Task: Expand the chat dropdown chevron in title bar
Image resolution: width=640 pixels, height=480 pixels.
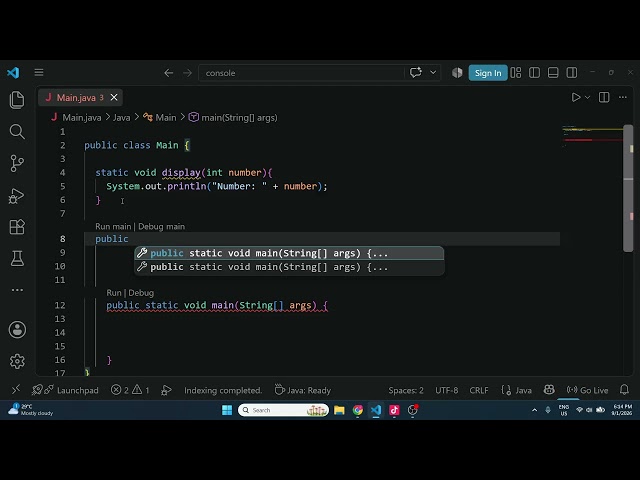Action: click(x=433, y=73)
